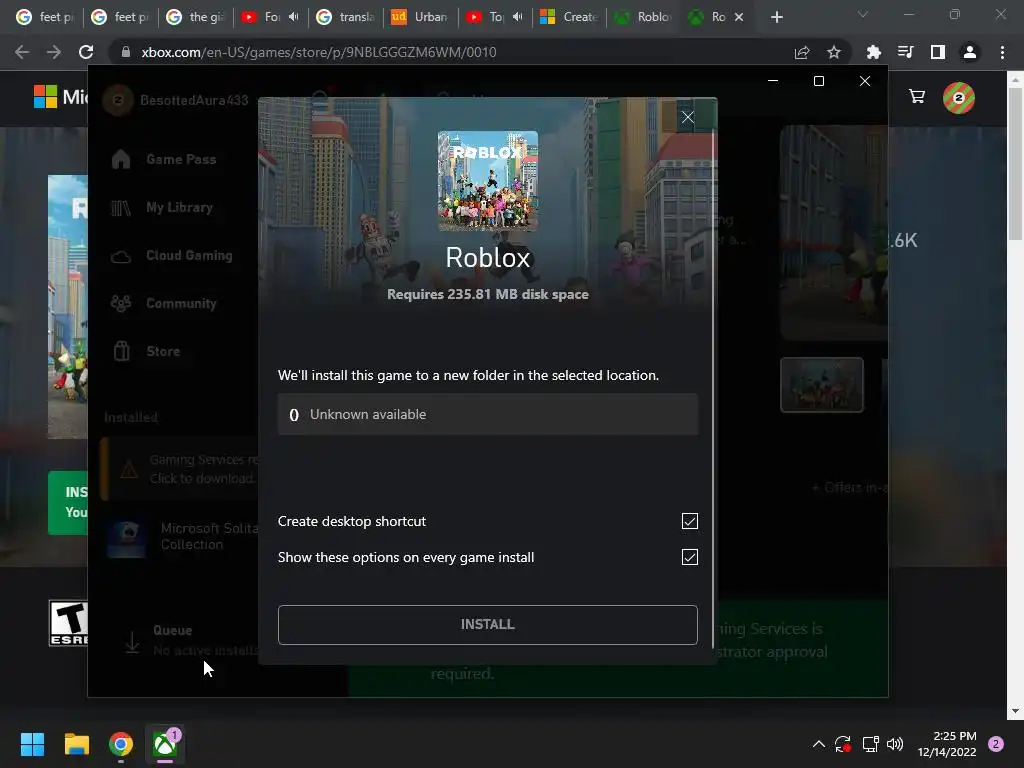Uncheck Create desktop shortcut checkbox

coord(690,521)
